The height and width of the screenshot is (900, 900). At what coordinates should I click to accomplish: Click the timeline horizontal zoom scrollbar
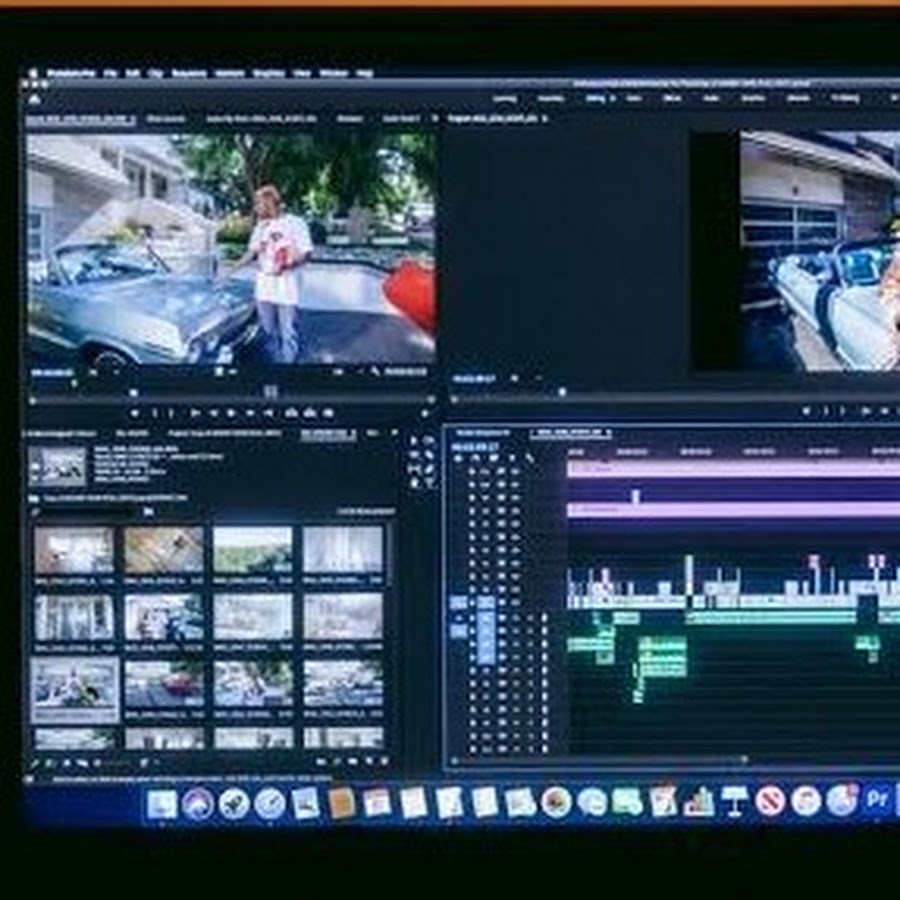click(x=598, y=759)
